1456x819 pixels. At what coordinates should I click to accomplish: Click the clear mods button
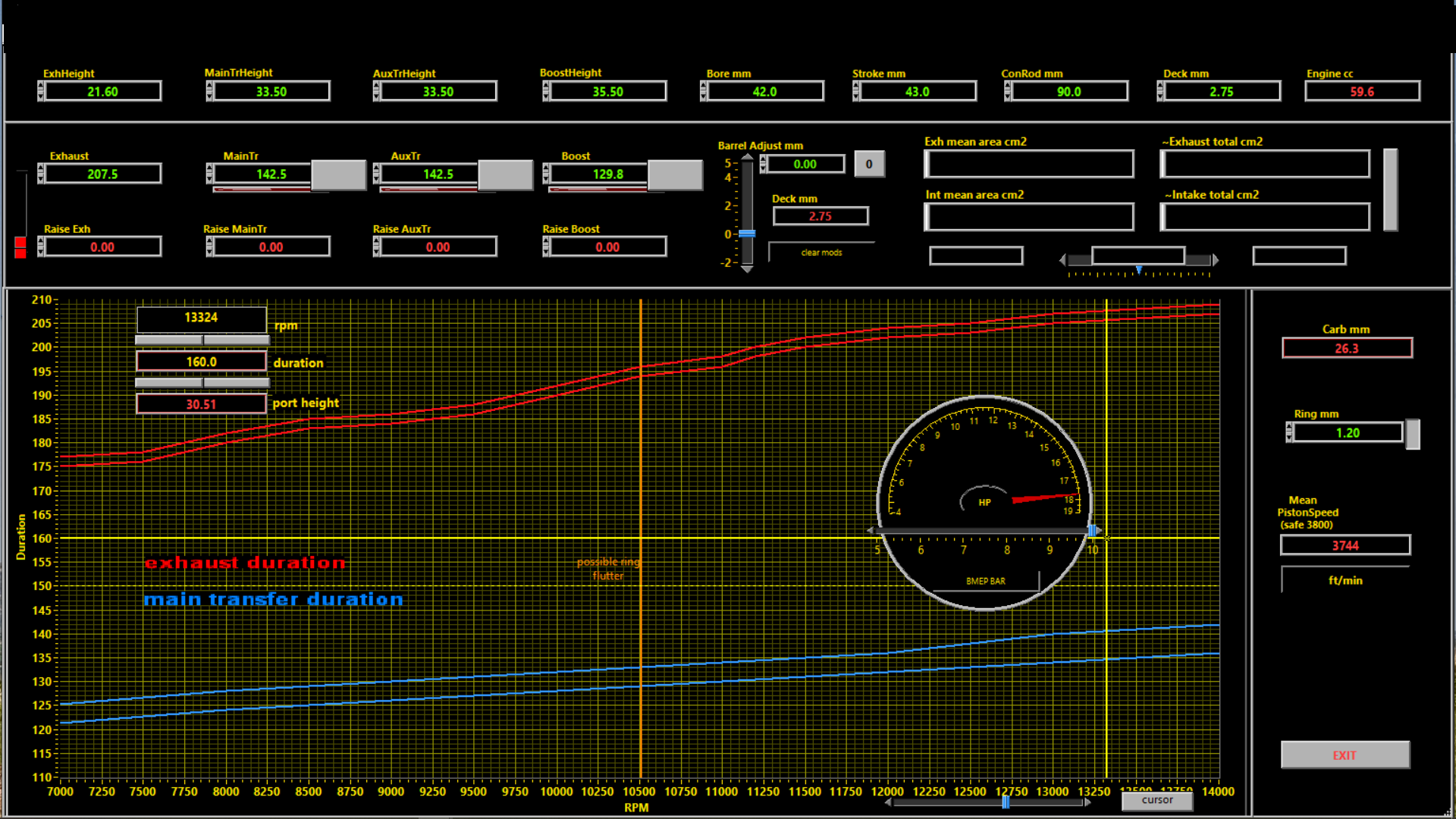tap(821, 253)
